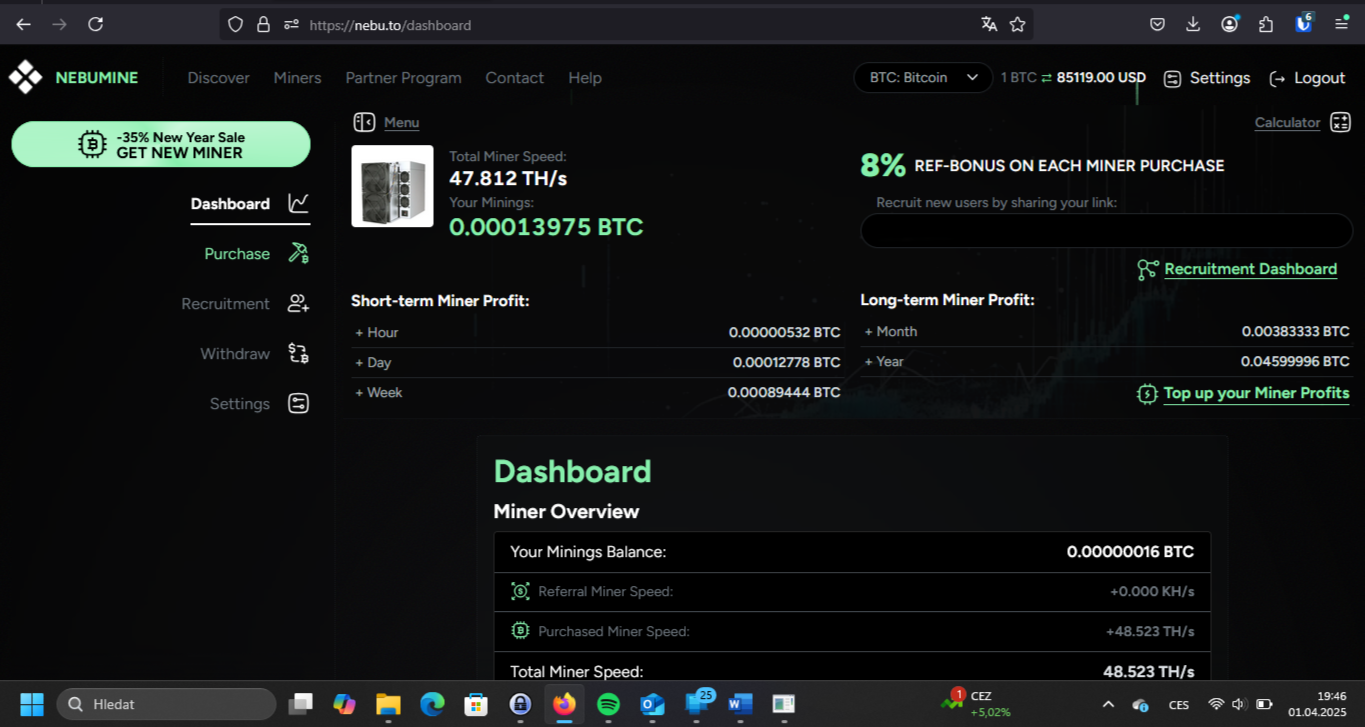Reload the page with refresh icon

click(96, 24)
